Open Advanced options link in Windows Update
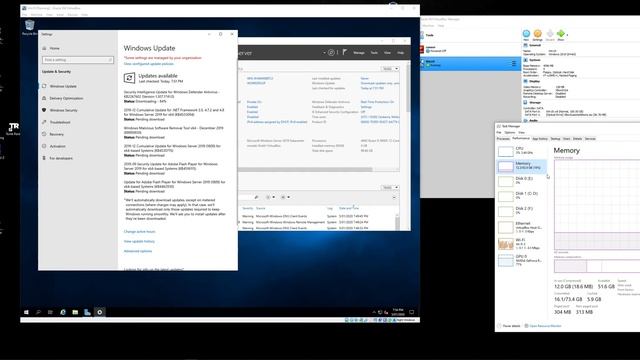640x360 pixels. [x=138, y=251]
